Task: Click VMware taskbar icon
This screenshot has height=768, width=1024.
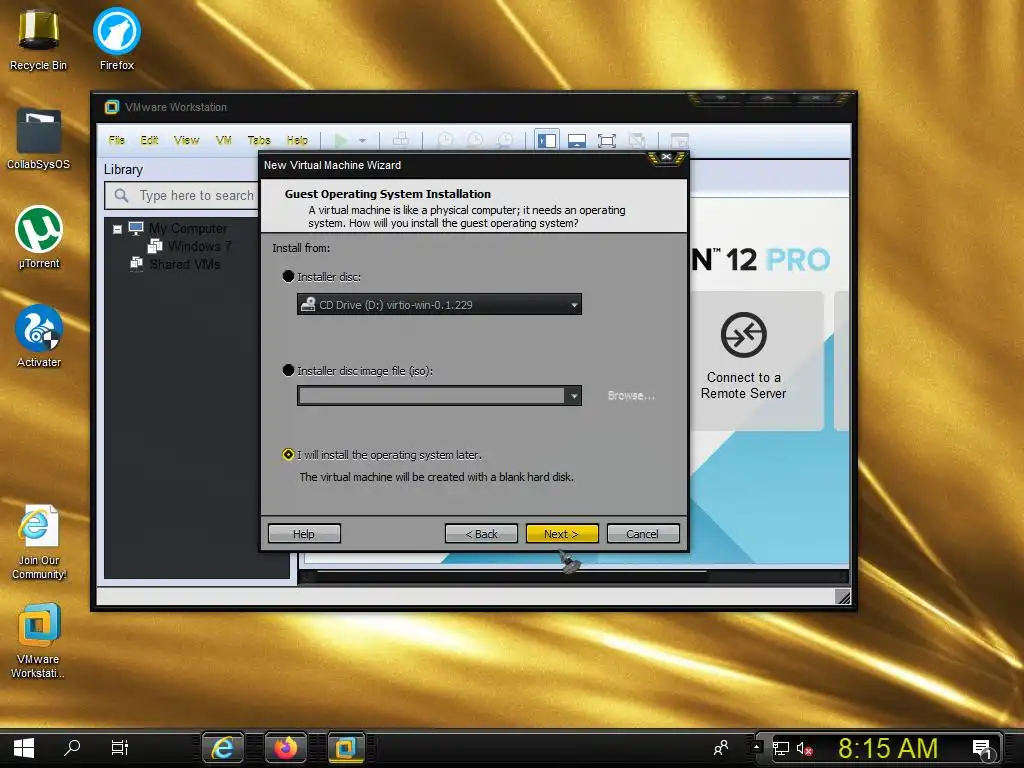Action: [345, 748]
